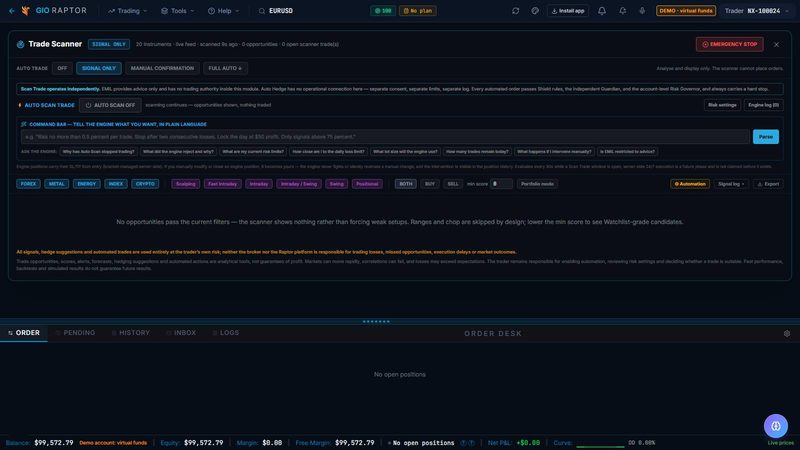Open the Tools menu
The width and height of the screenshot is (800, 450).
(178, 11)
